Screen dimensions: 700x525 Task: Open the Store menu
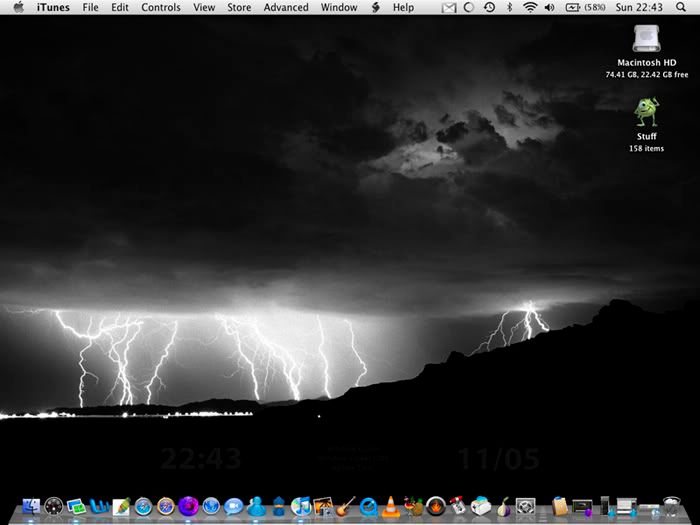pos(239,8)
